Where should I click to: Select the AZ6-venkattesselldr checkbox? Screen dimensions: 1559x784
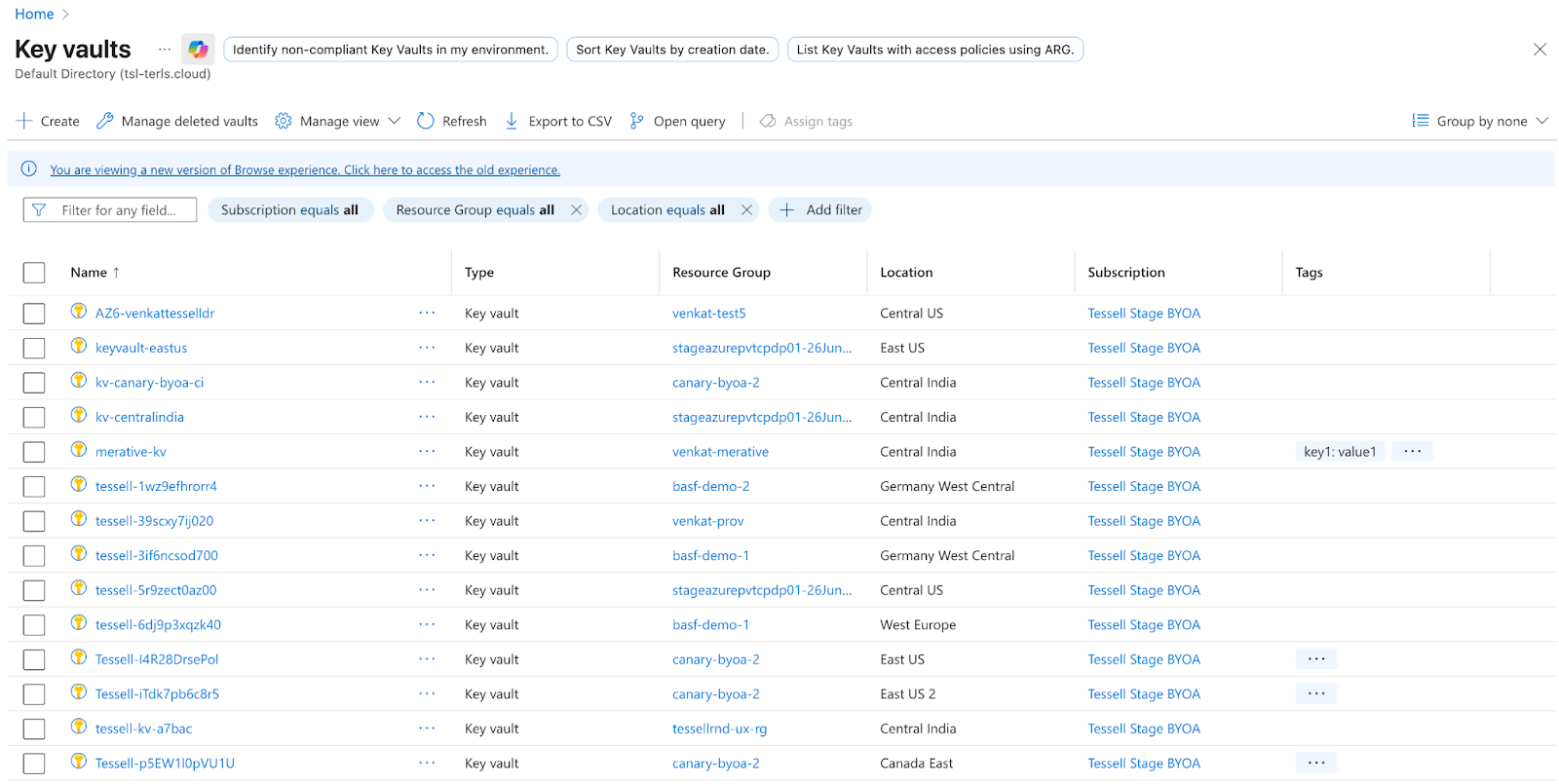34,314
